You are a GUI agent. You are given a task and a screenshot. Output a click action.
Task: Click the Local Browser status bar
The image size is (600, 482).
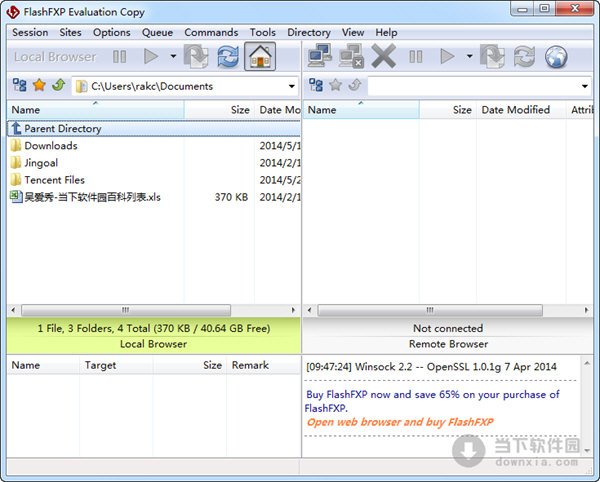point(154,336)
